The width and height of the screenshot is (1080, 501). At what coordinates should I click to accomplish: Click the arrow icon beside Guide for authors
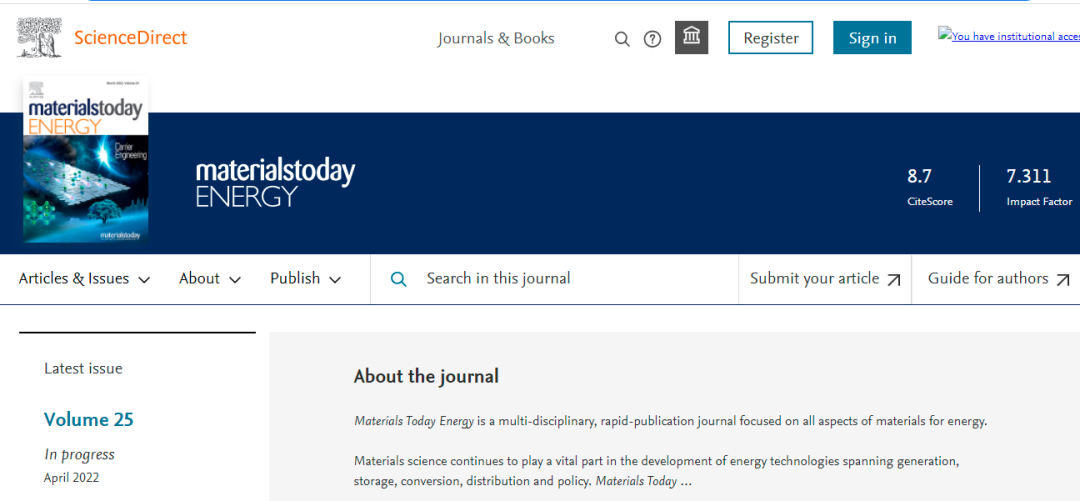click(1063, 280)
